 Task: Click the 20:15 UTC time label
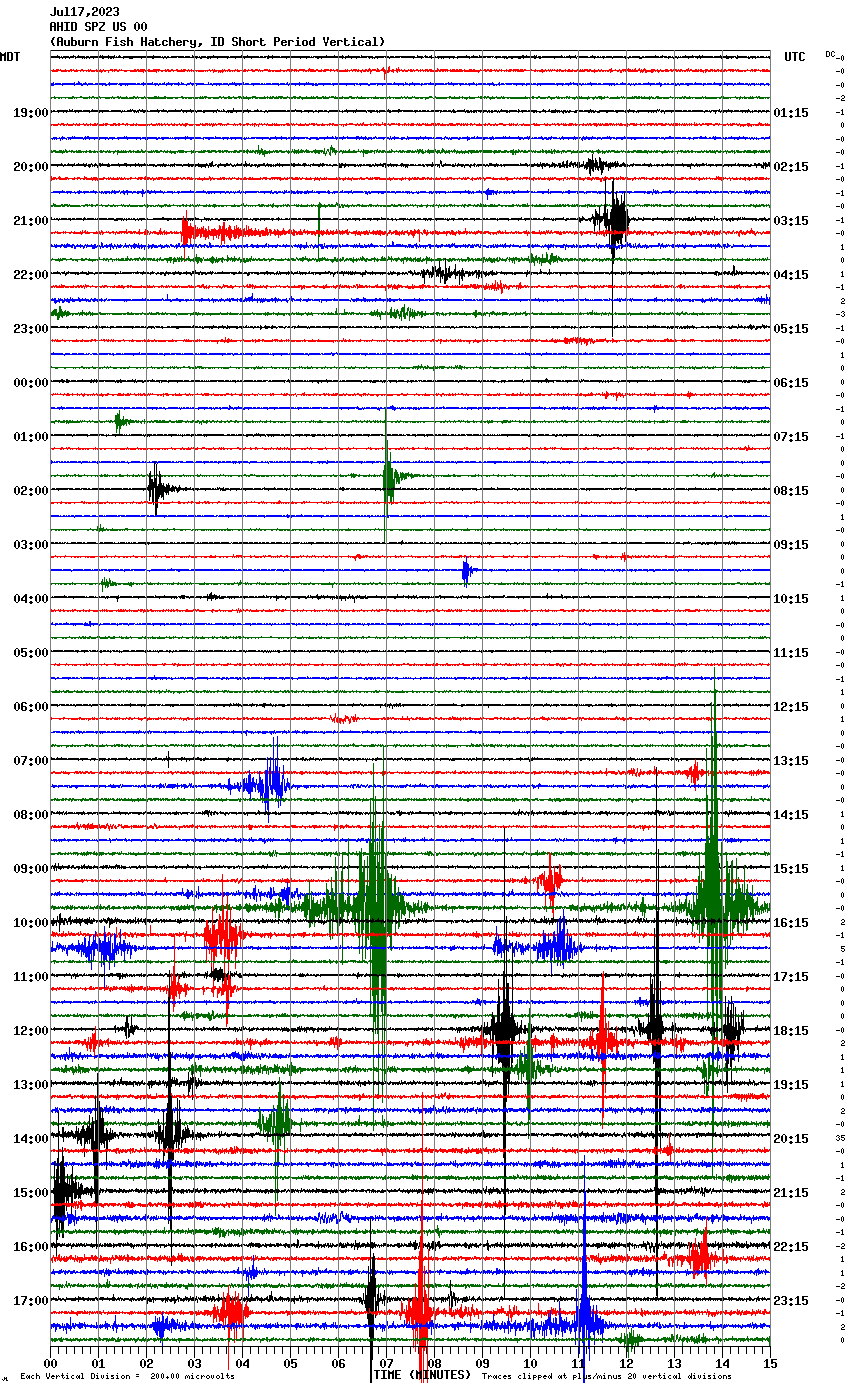(791, 1139)
